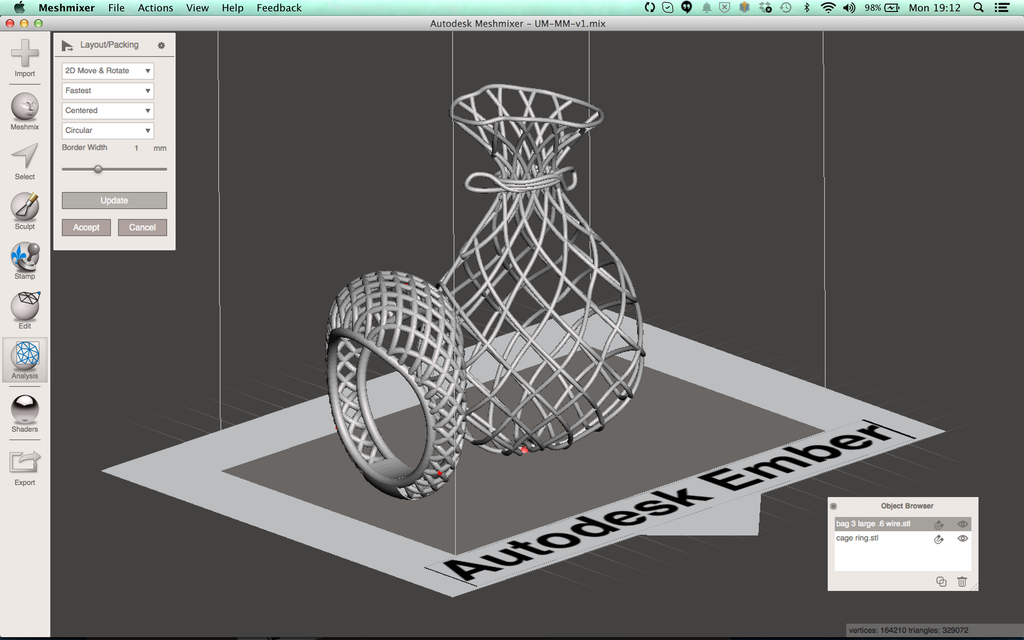Viewport: 1024px width, 640px height.
Task: Open the Meshmixer application menu
Action: pos(67,8)
